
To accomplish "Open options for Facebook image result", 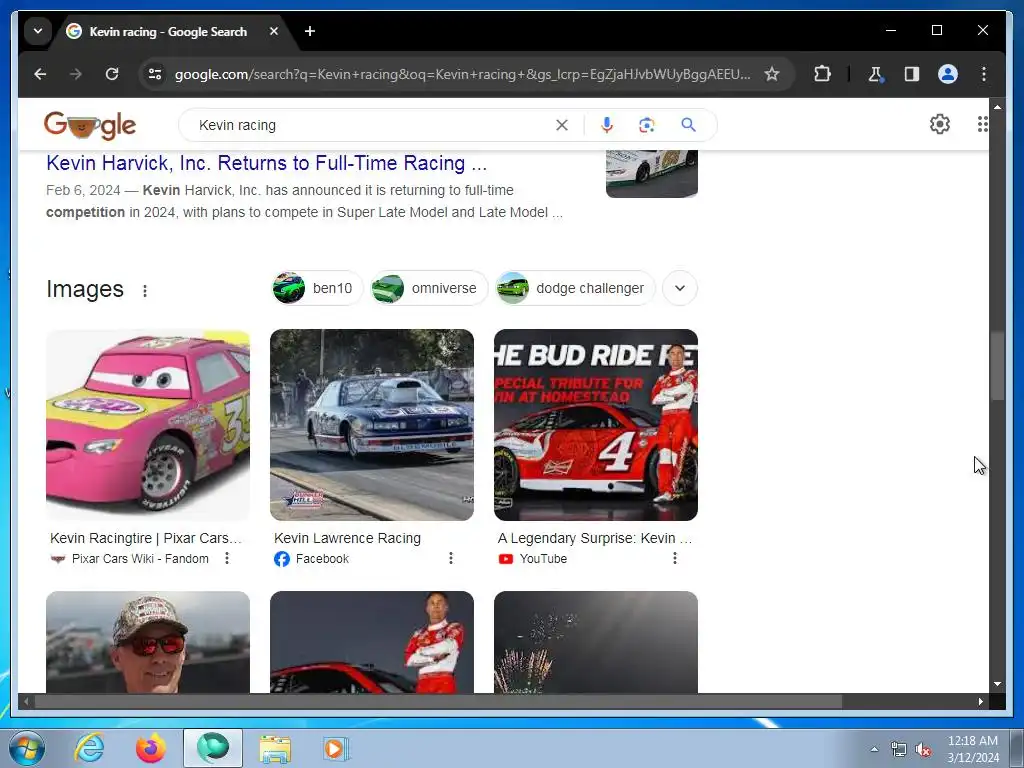I will pos(451,558).
